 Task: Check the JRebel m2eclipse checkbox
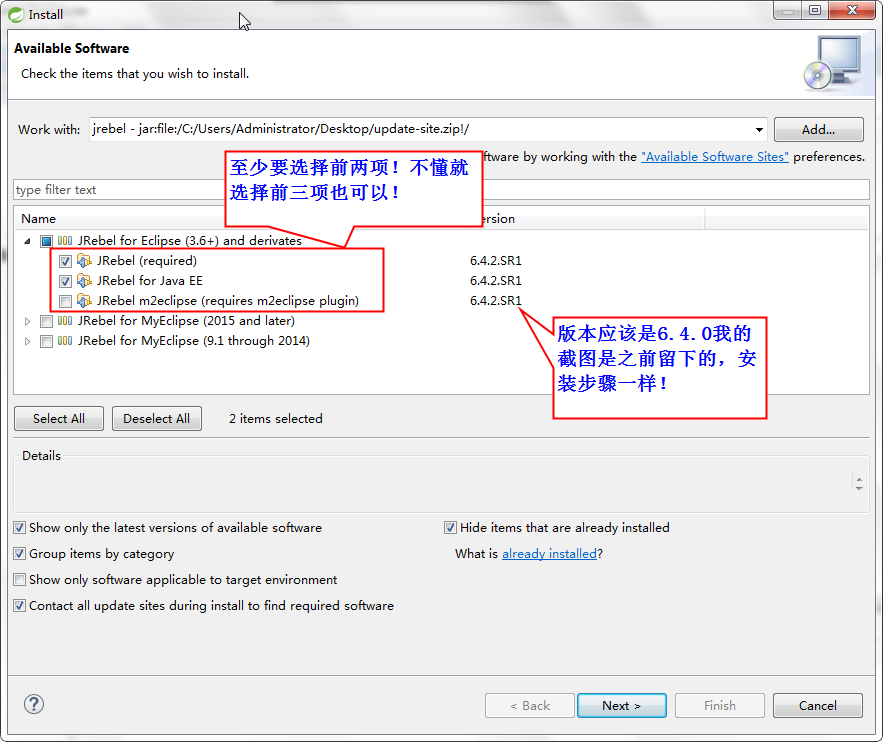(65, 301)
